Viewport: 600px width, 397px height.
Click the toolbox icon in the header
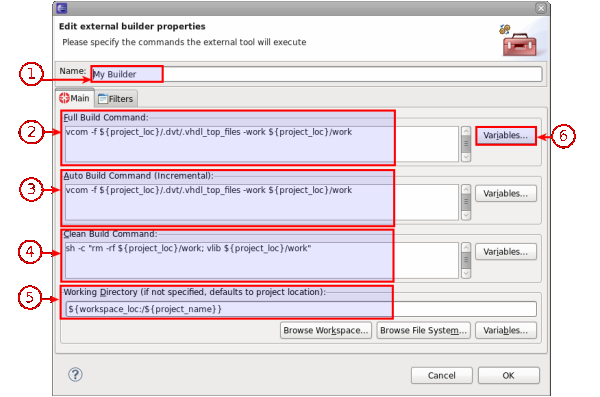pyautogui.click(x=518, y=41)
